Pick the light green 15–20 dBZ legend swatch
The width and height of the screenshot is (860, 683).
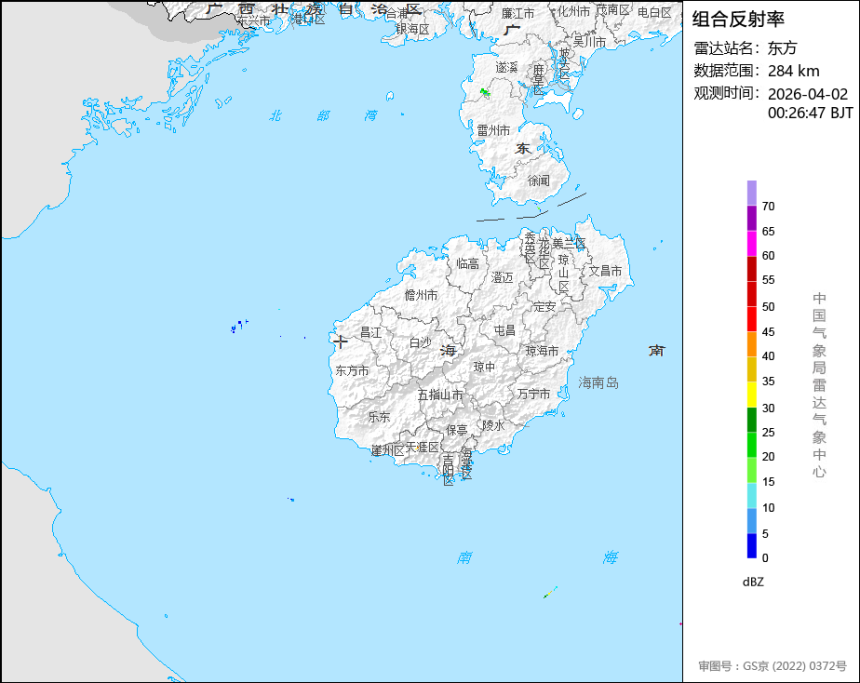coord(751,470)
